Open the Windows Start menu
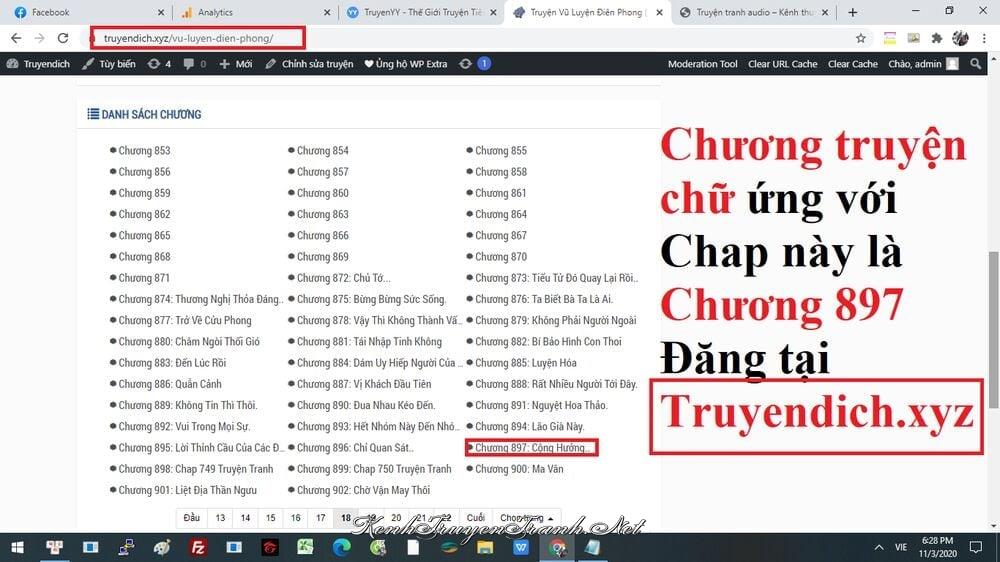Screen dimensions: 1000x562 (17, 547)
